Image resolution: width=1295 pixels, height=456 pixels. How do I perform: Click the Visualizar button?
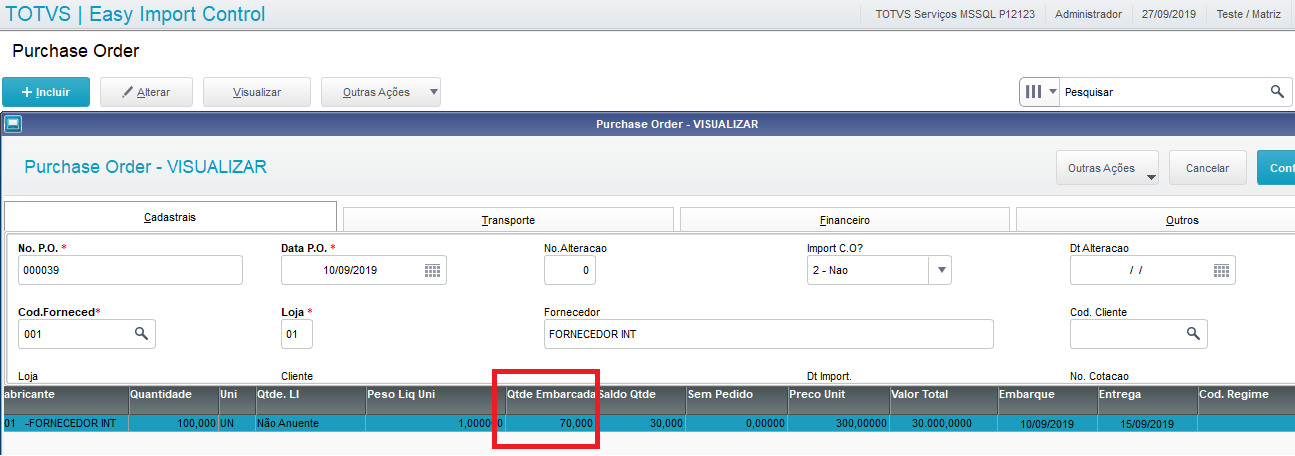point(257,92)
